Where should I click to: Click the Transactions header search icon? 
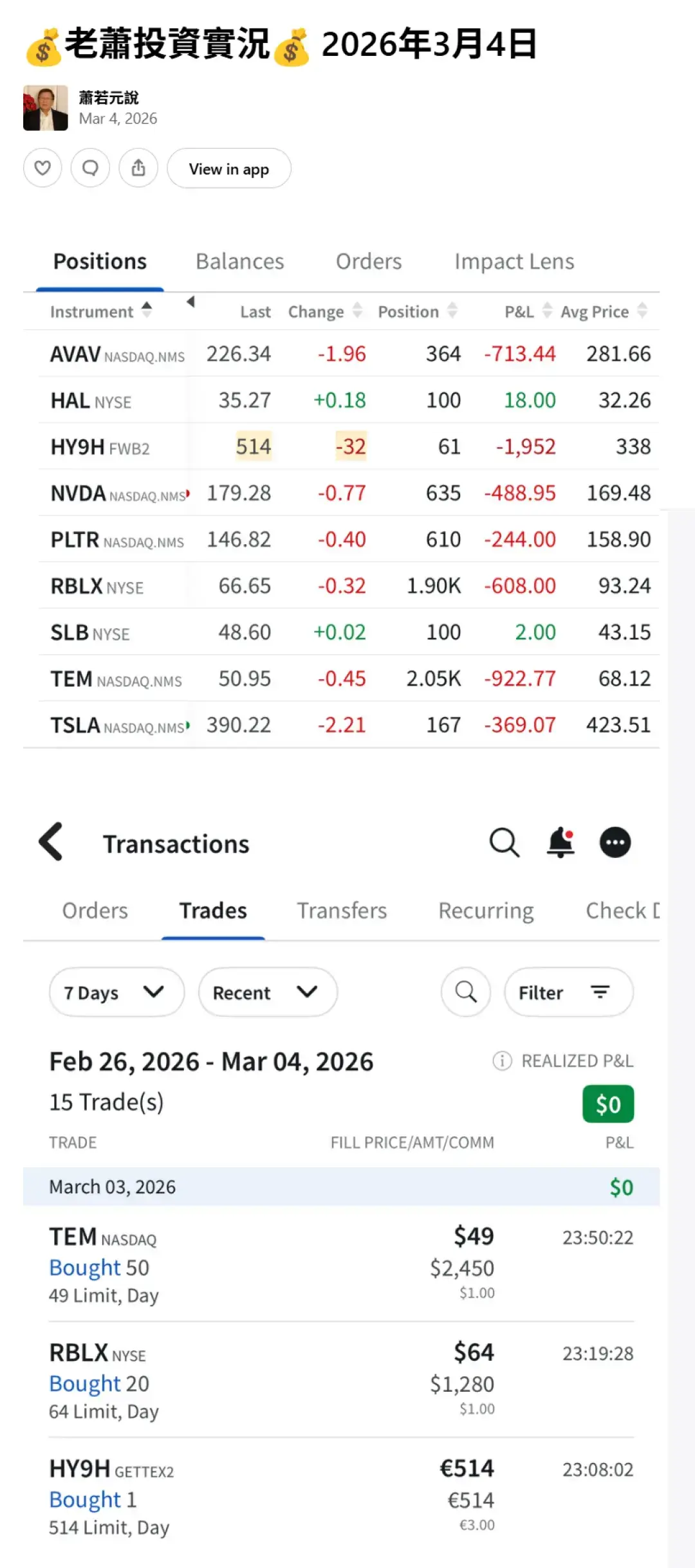click(504, 843)
